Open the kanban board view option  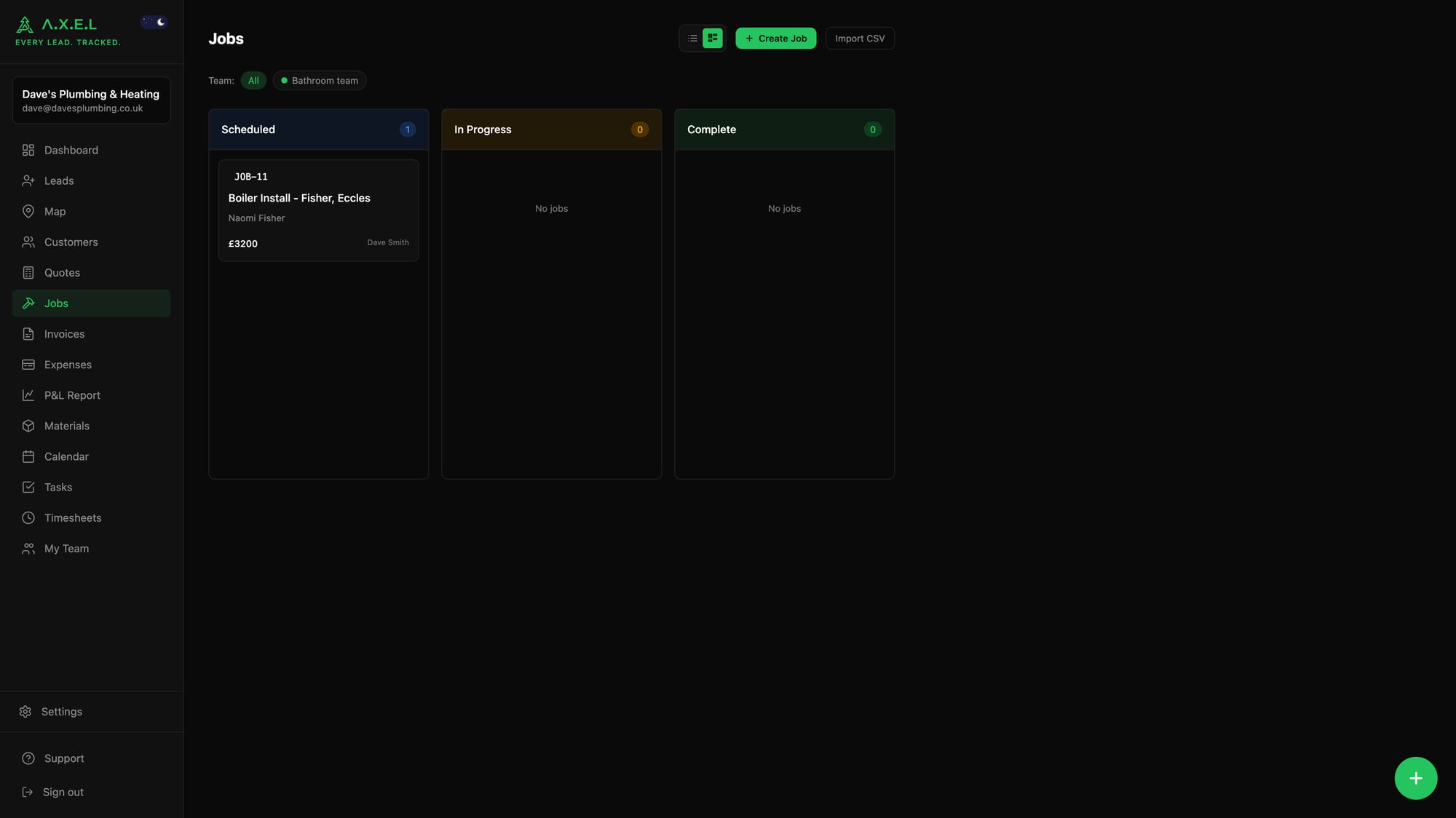(x=712, y=38)
